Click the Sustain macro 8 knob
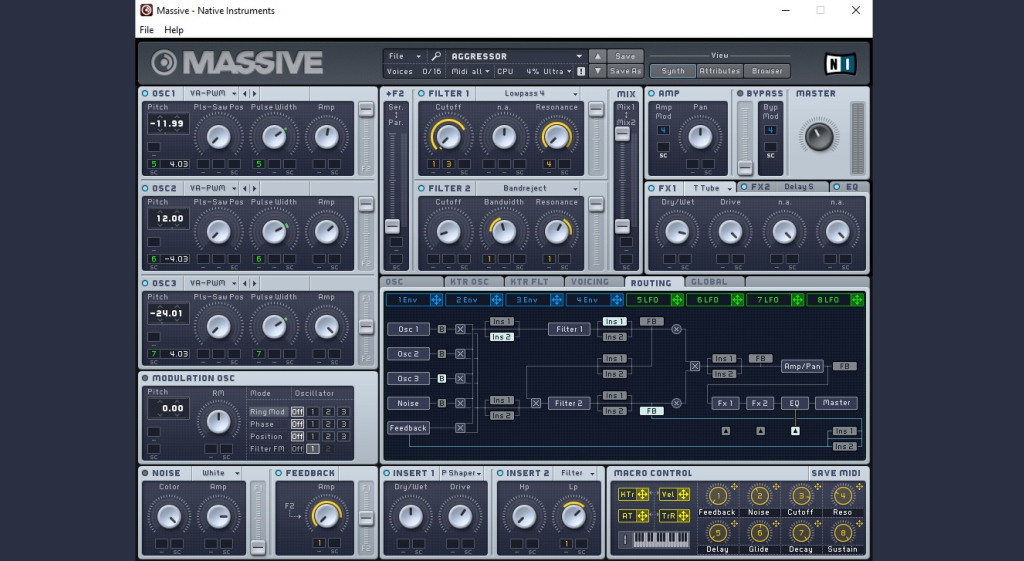Image resolution: width=1024 pixels, height=561 pixels. pyautogui.click(x=842, y=533)
